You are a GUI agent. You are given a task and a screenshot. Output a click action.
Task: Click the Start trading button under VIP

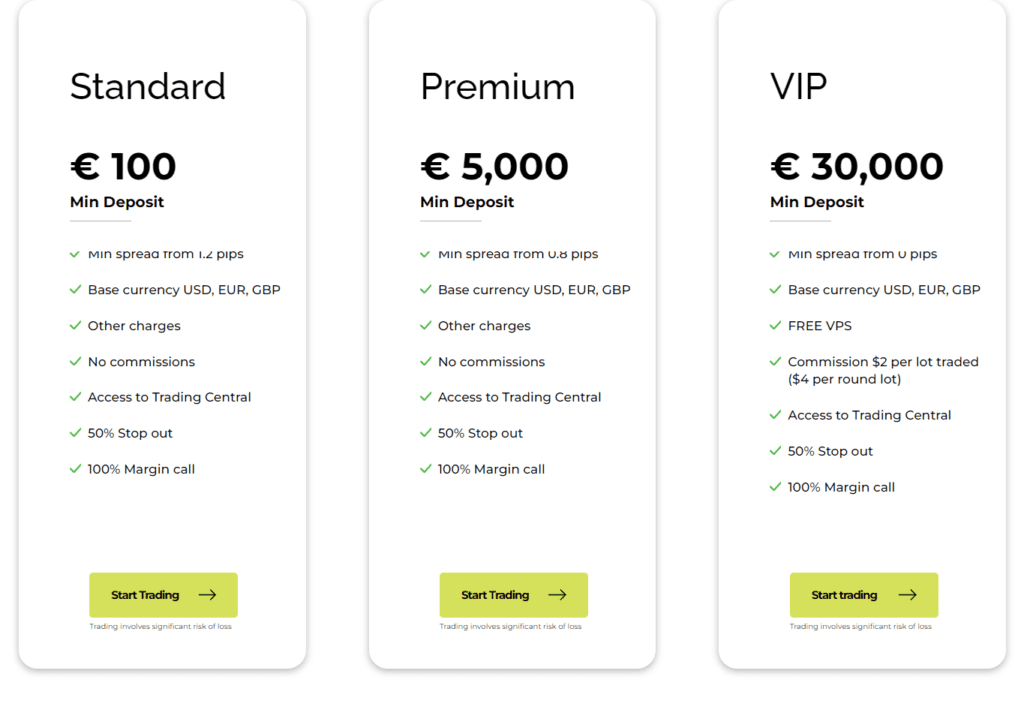point(863,595)
